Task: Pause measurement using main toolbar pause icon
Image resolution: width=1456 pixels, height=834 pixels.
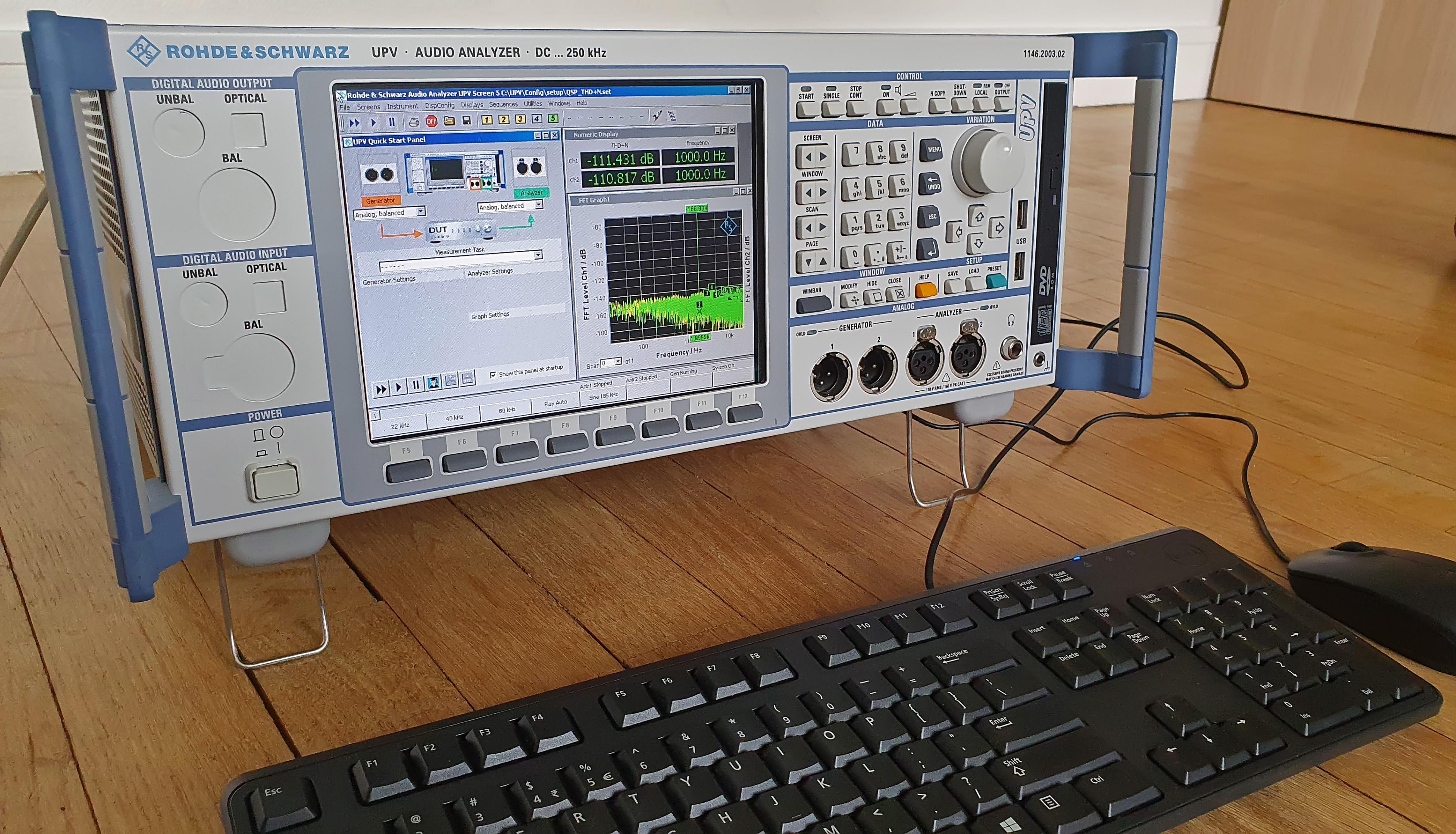Action: click(392, 122)
